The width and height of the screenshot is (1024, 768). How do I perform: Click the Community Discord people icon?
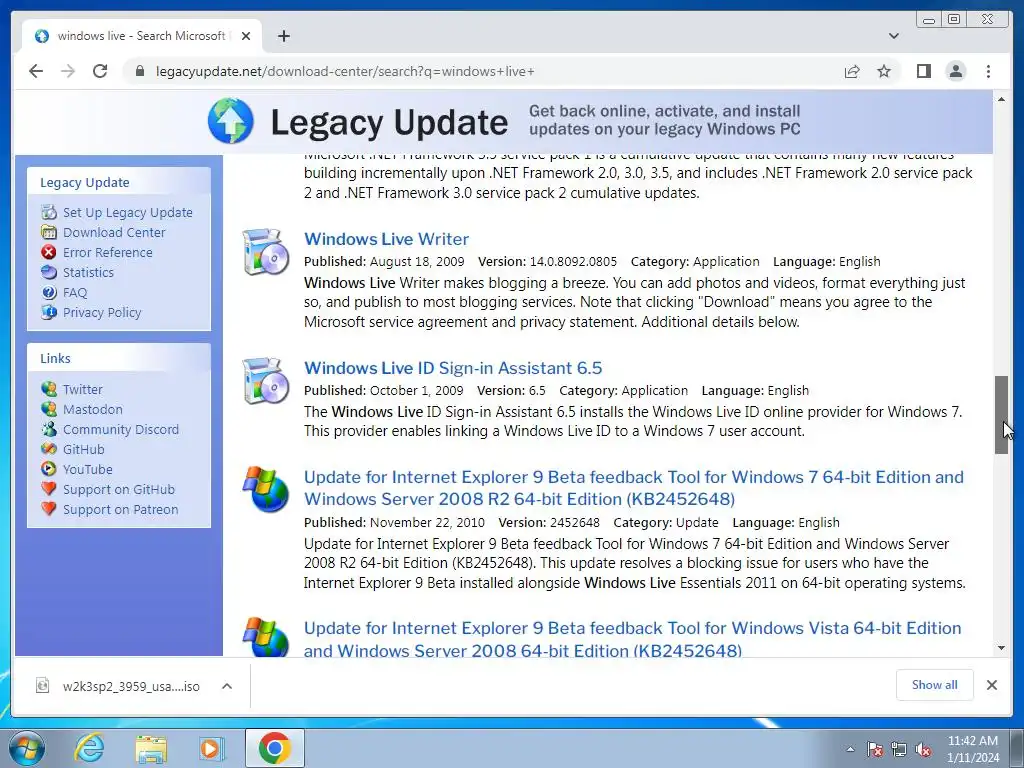point(49,429)
